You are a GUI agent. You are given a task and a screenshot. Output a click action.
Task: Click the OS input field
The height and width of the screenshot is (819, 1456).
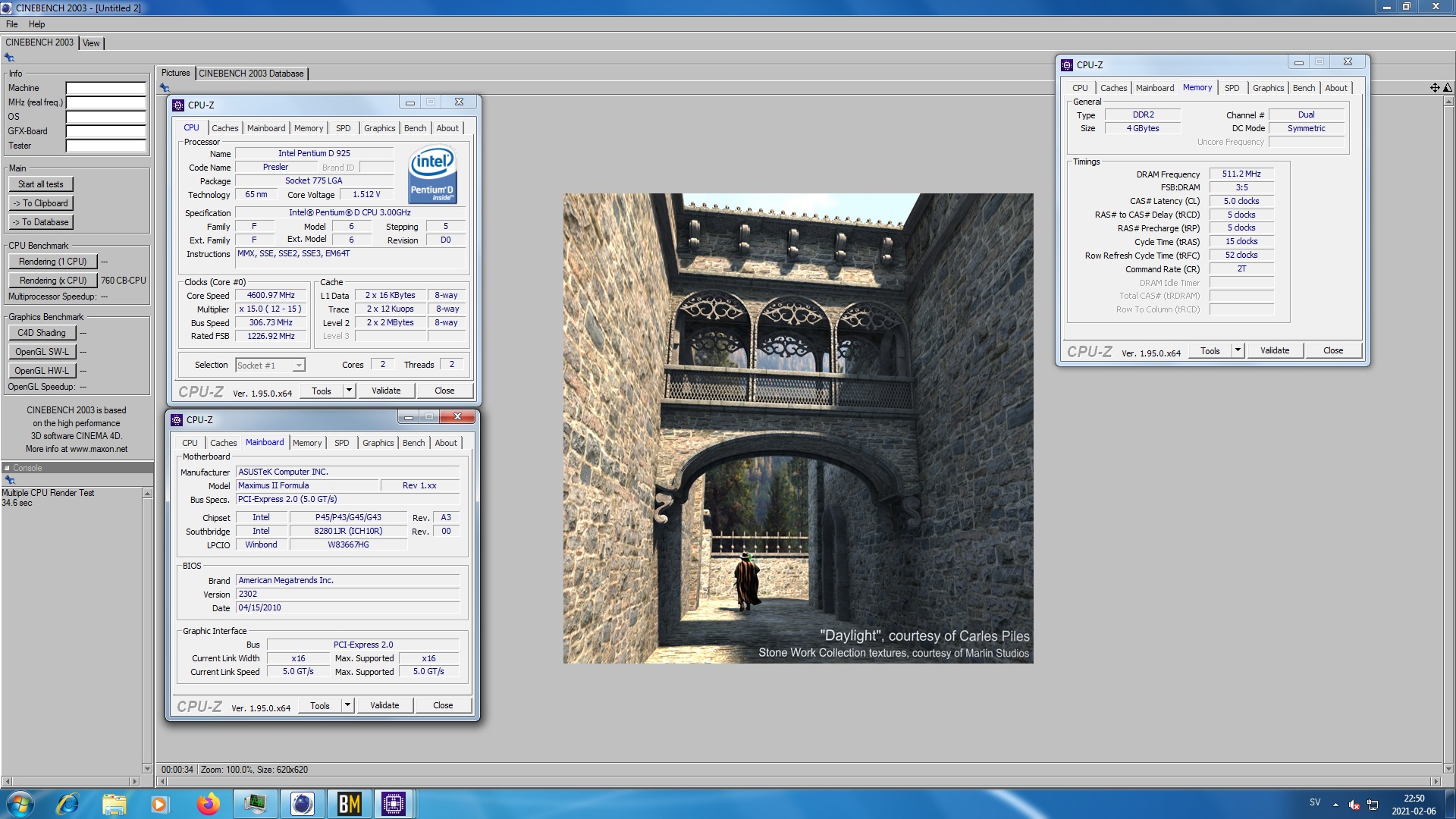coord(105,117)
